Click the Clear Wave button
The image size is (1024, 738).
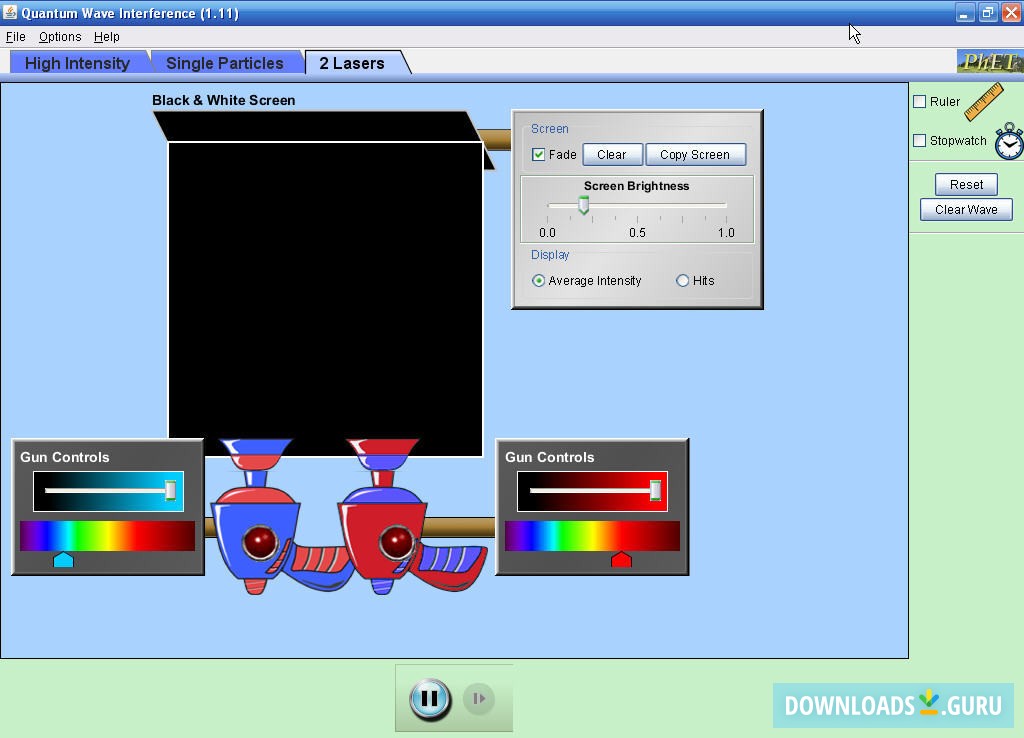pyautogui.click(x=966, y=210)
